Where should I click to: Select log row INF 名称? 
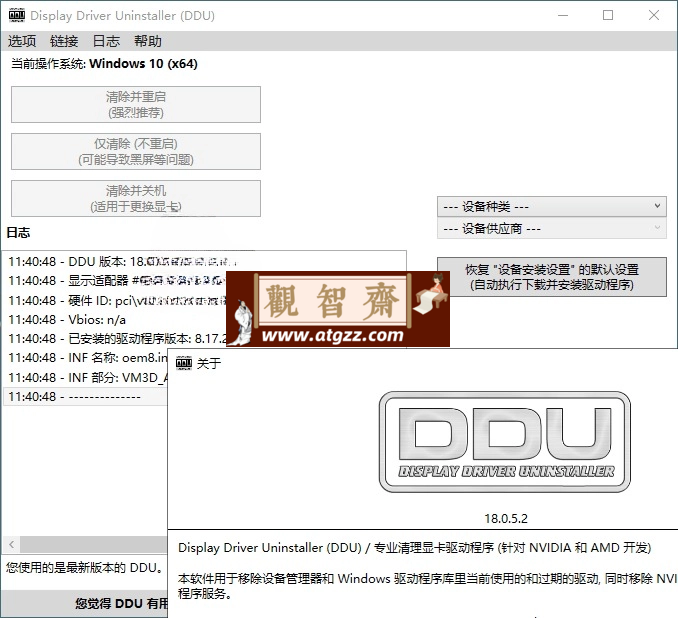pos(86,358)
